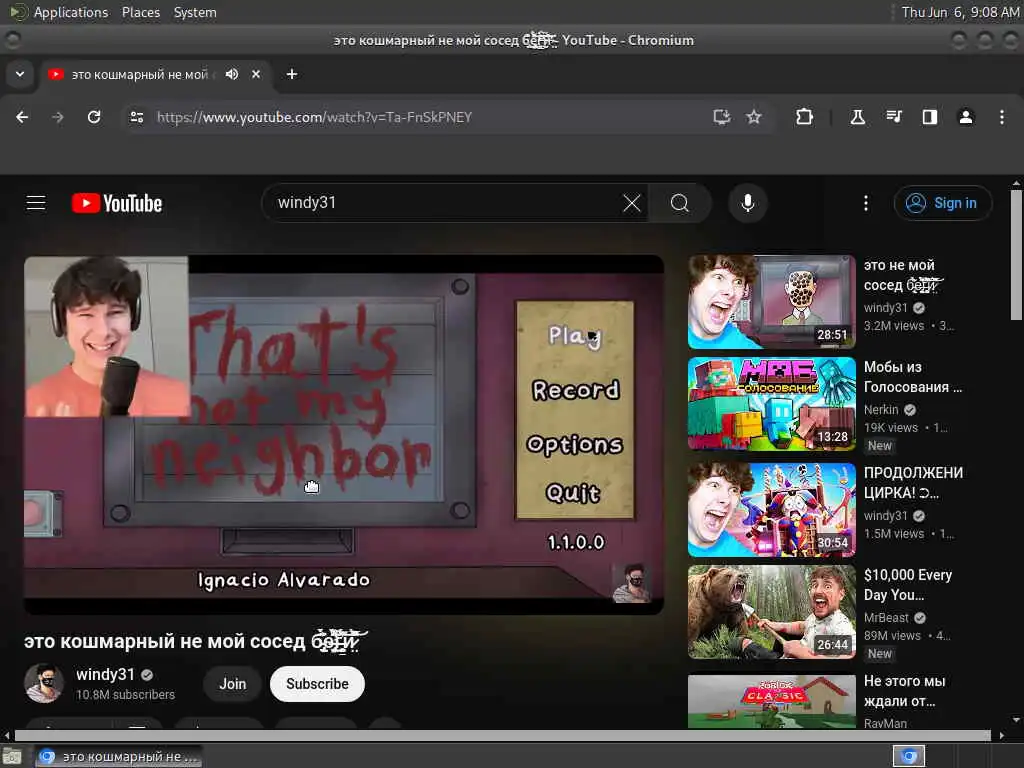Viewport: 1024px width, 768px height.
Task: Click show desktop icon in taskbar
Action: [12, 756]
